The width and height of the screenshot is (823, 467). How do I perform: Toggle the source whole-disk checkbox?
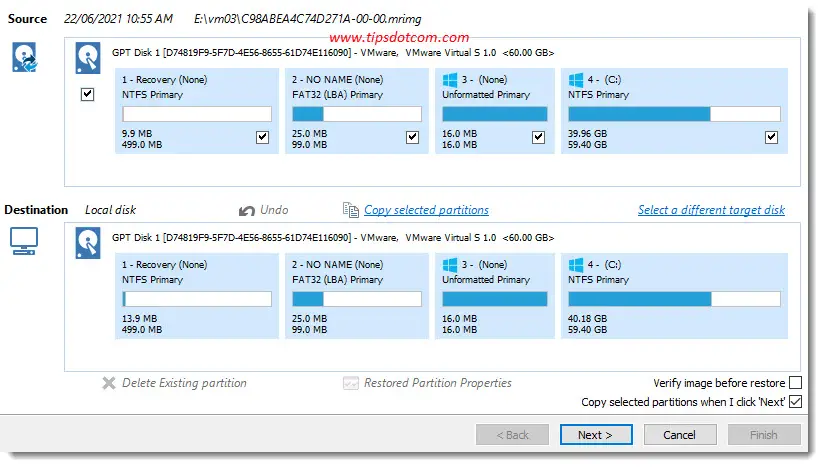point(88,94)
